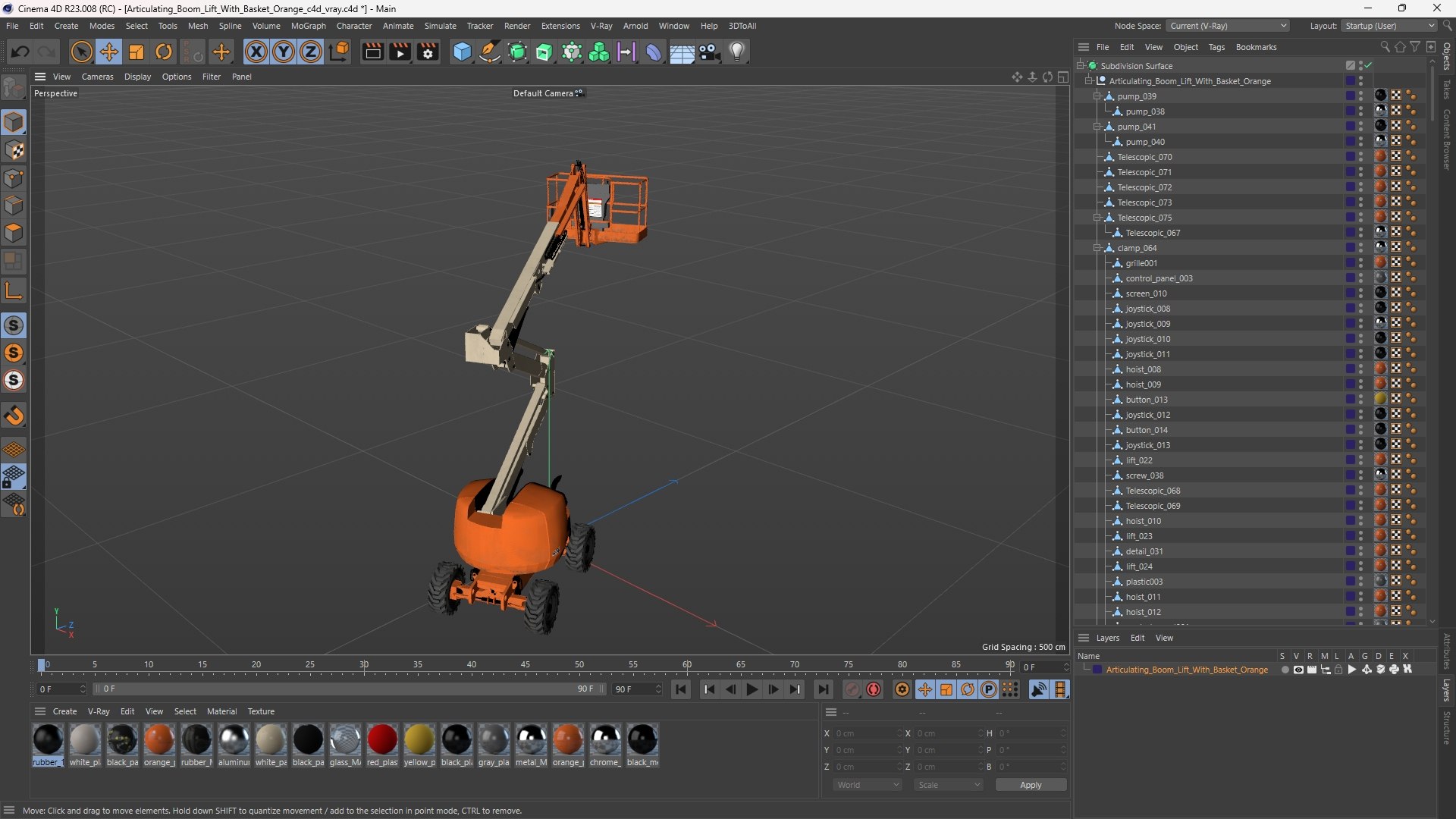Open the World coordinate dropdown

[868, 785]
